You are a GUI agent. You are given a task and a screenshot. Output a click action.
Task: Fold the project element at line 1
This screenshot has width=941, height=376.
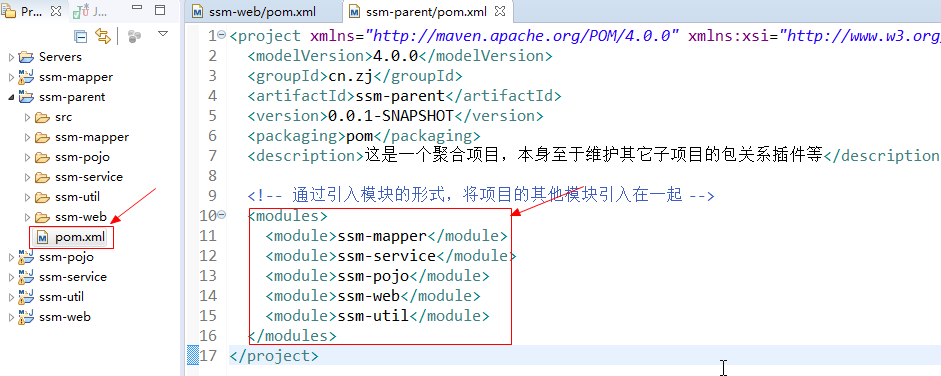222,35
